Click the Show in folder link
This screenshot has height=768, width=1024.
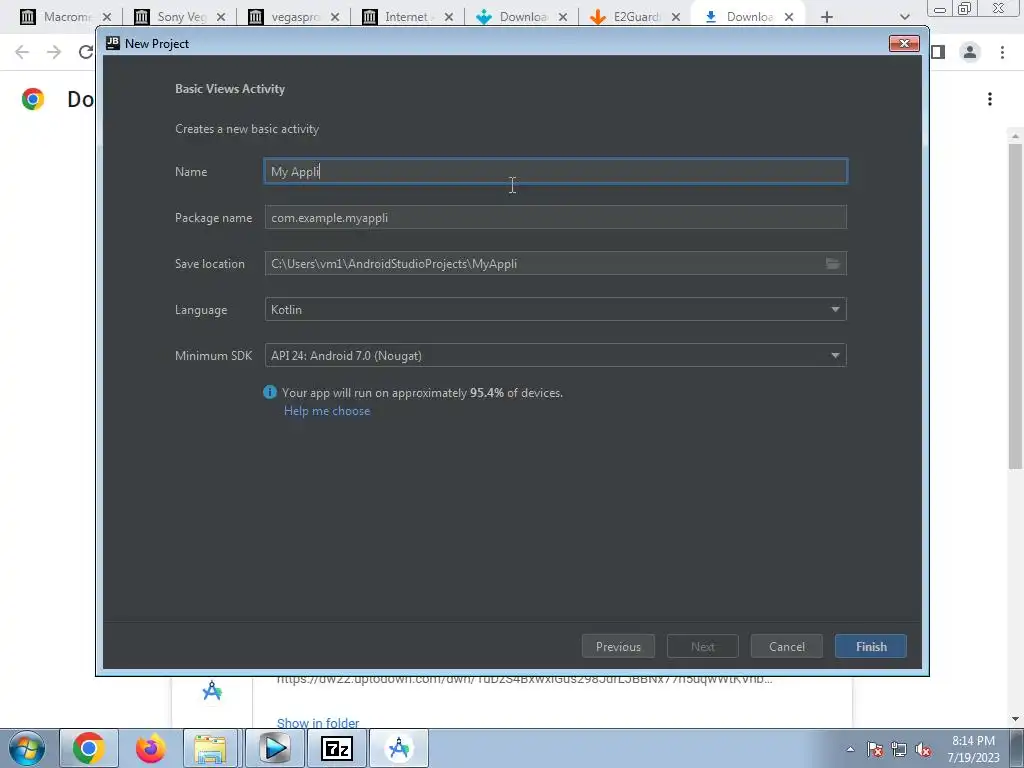tap(318, 722)
